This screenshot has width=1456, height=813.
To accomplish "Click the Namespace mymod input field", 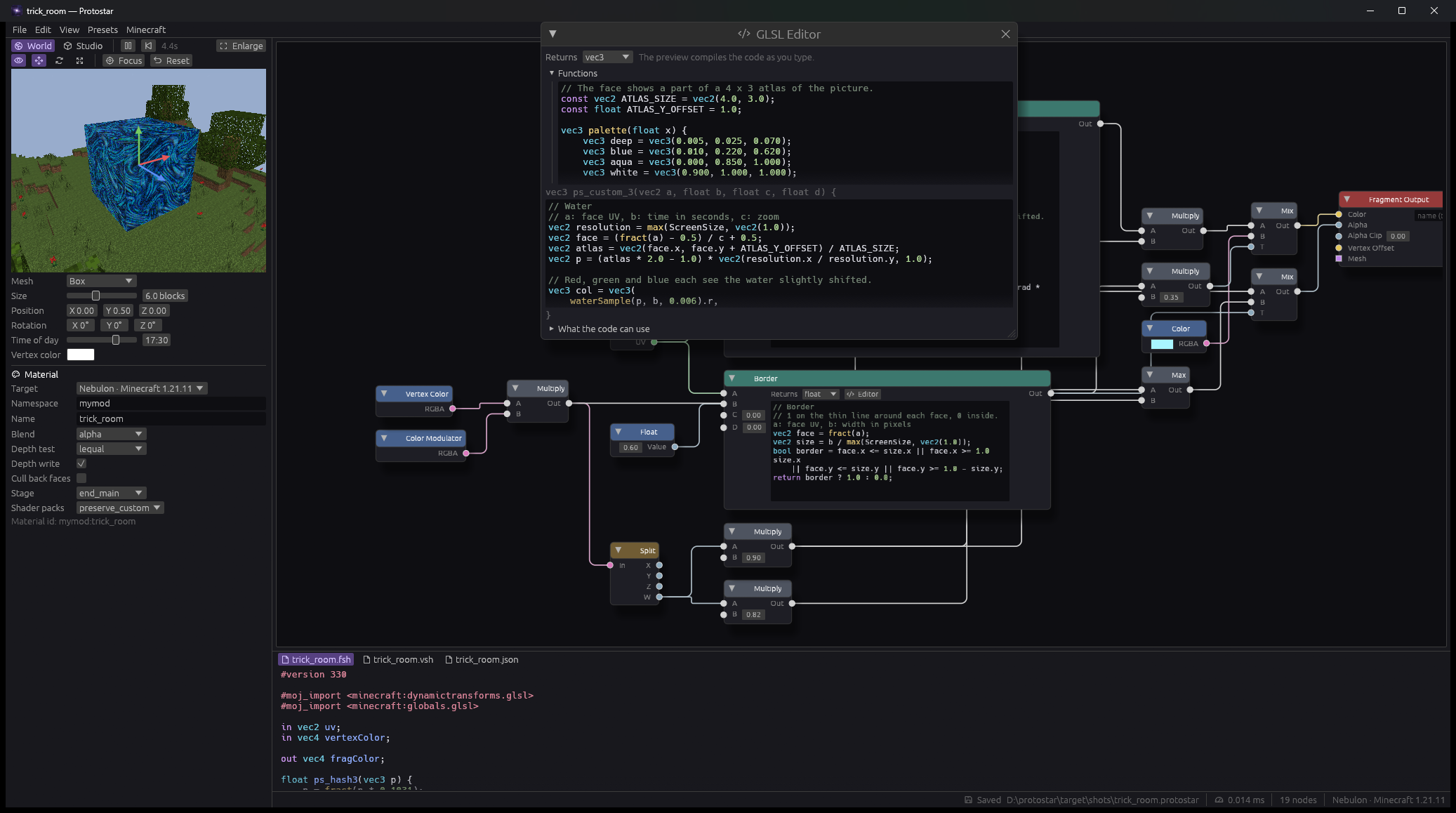I will pos(171,403).
